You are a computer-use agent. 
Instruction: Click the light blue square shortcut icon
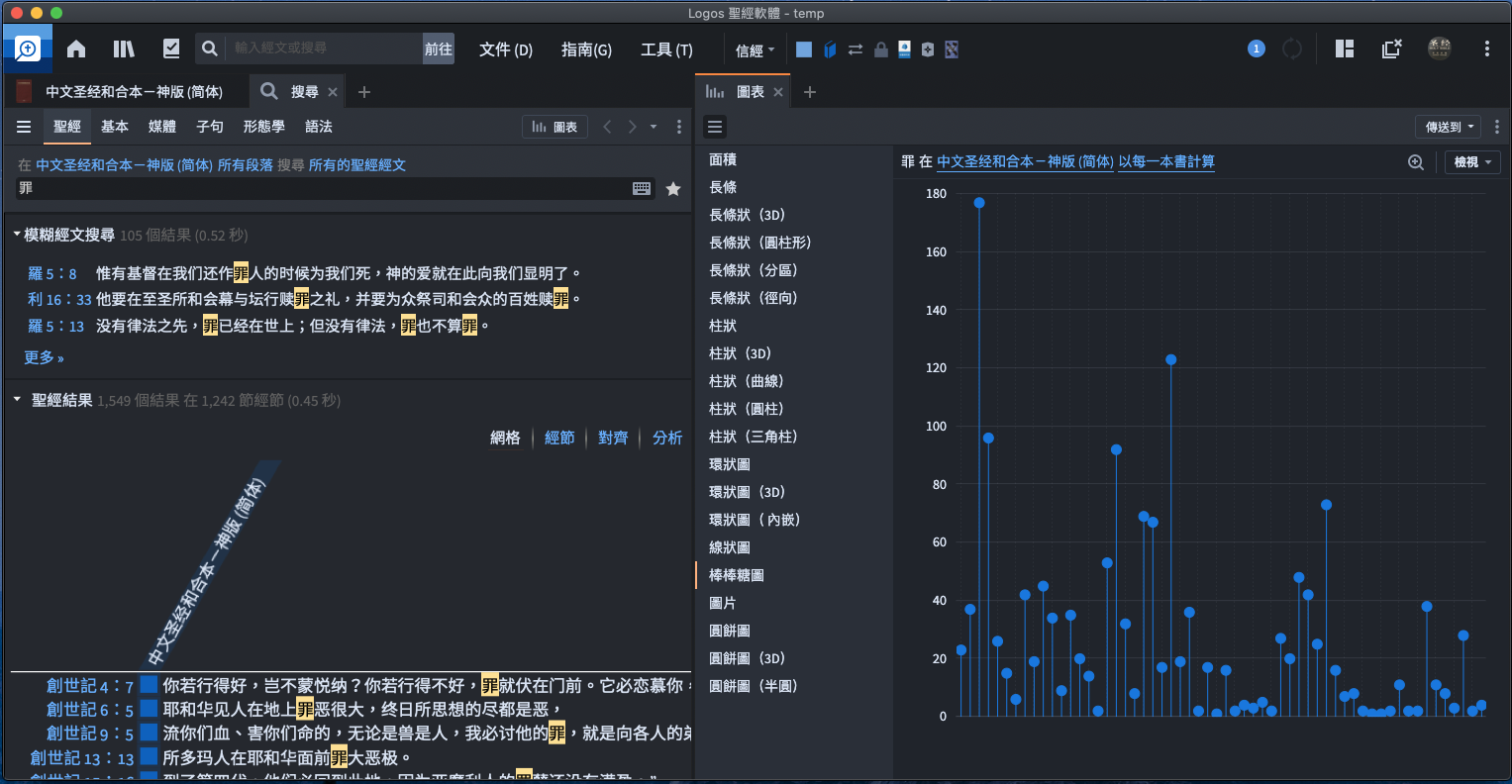coord(804,49)
